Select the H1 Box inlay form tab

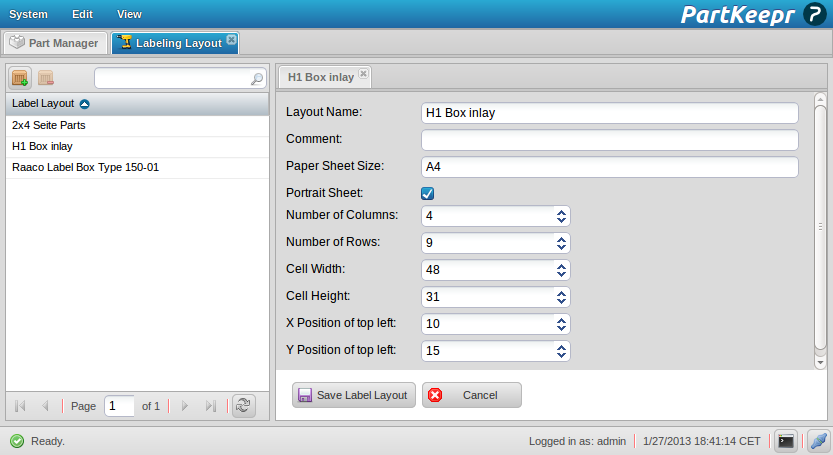tap(325, 77)
